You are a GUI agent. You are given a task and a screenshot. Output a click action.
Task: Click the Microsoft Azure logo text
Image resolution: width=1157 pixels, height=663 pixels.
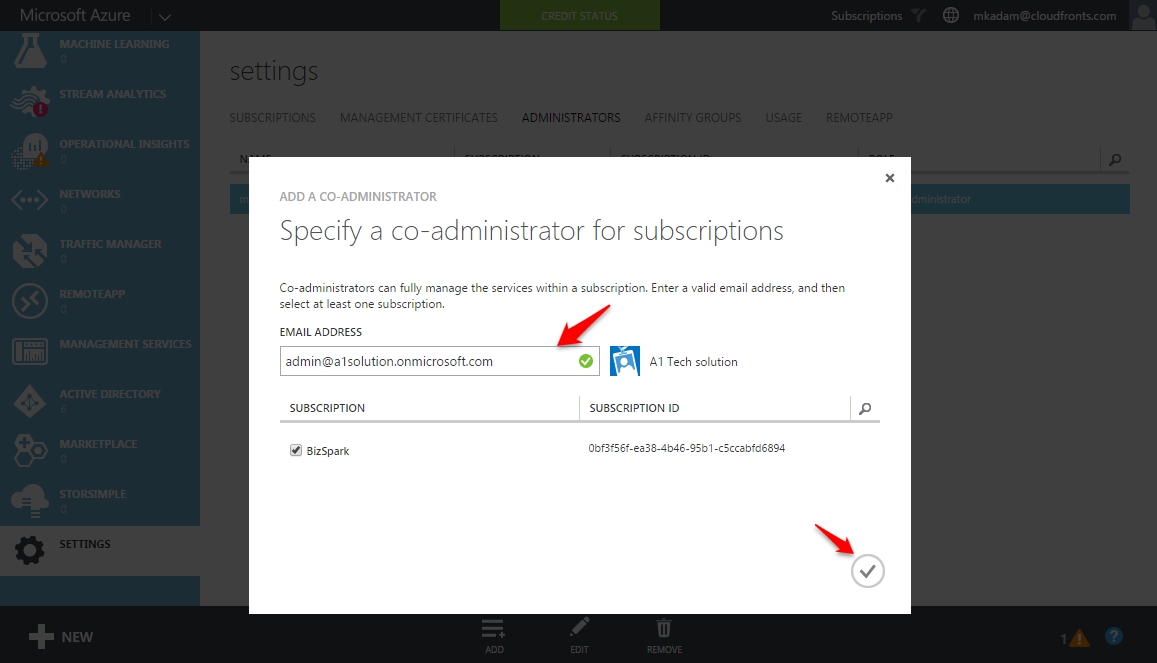[75, 15]
